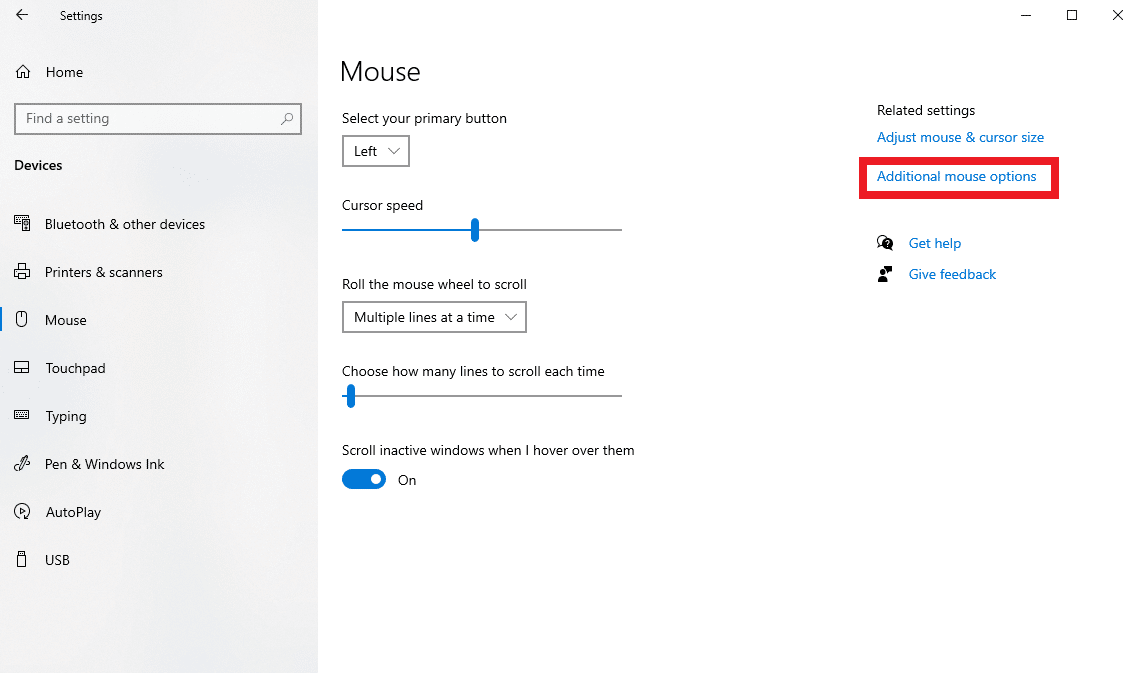Click the Pen & Windows Ink icon
This screenshot has width=1141, height=673.
point(22,463)
